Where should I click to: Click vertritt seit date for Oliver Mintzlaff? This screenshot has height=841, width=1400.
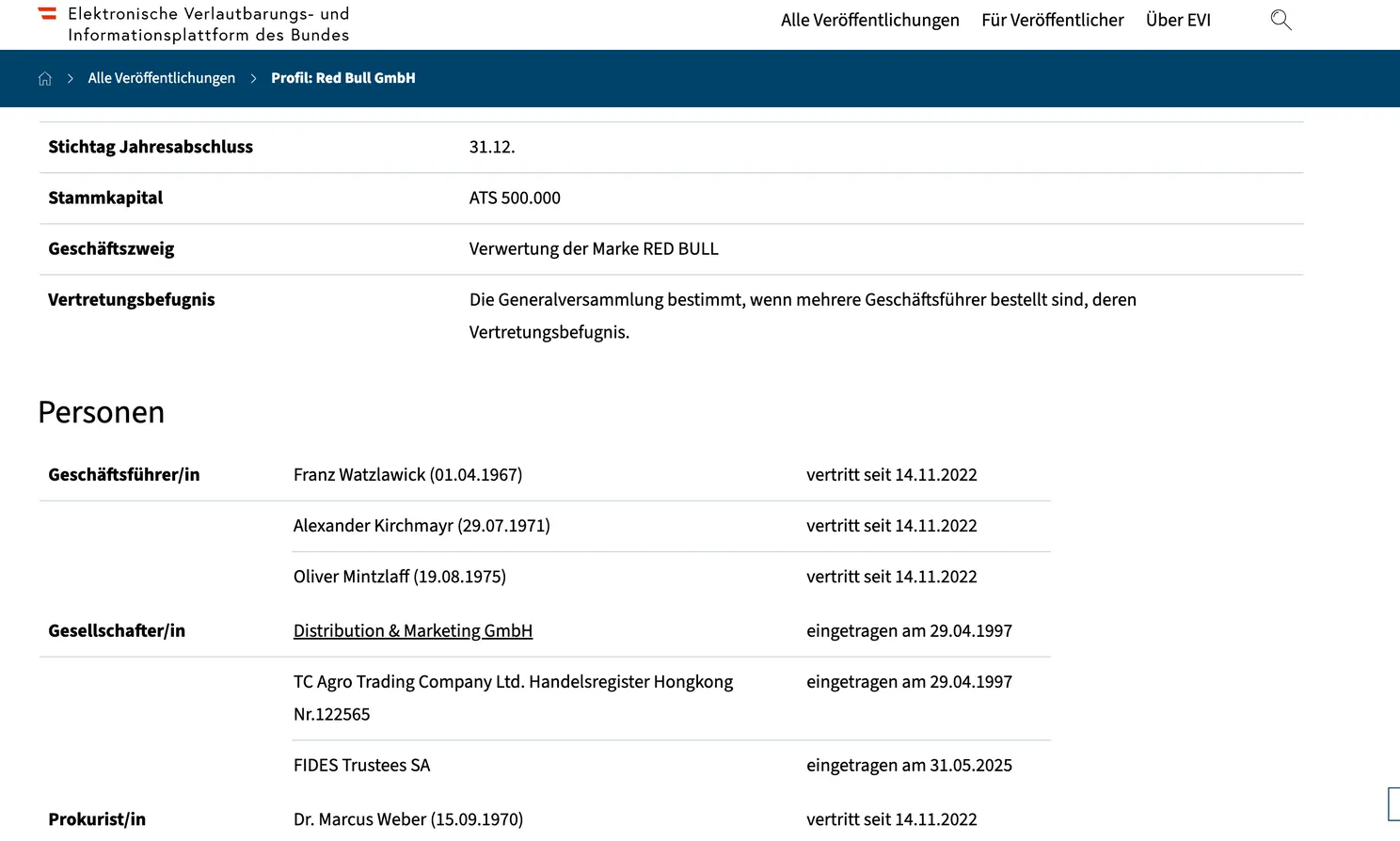point(892,577)
